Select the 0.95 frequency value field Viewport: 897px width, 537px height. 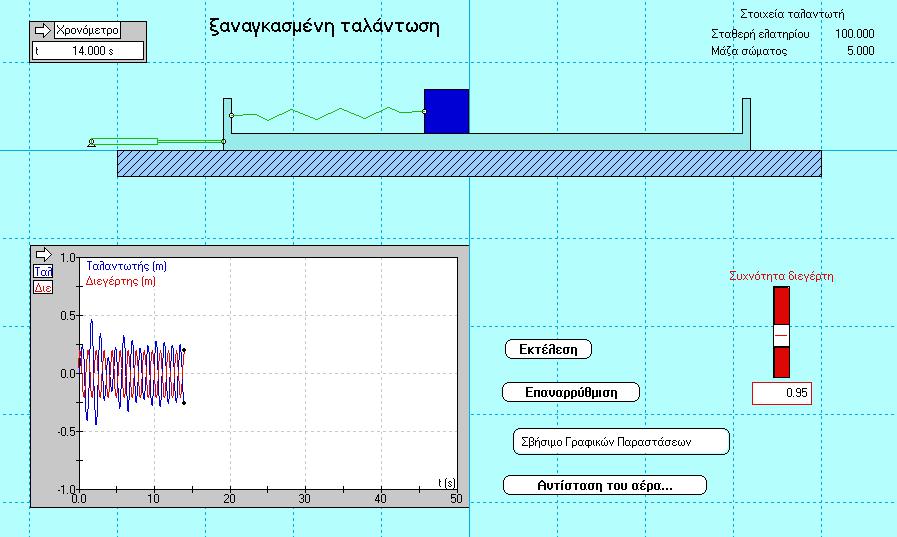781,393
